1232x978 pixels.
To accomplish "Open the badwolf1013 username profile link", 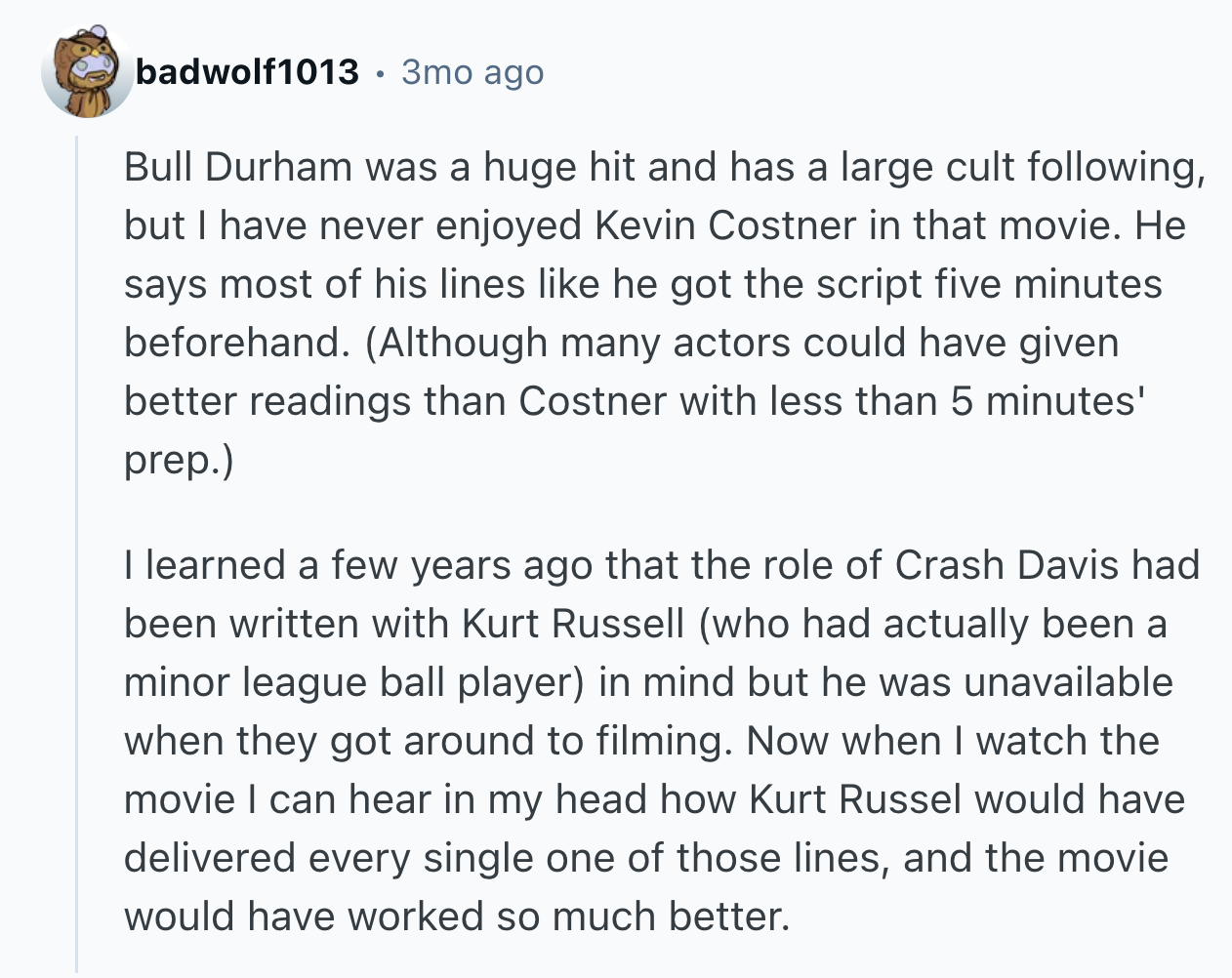I will click(247, 72).
